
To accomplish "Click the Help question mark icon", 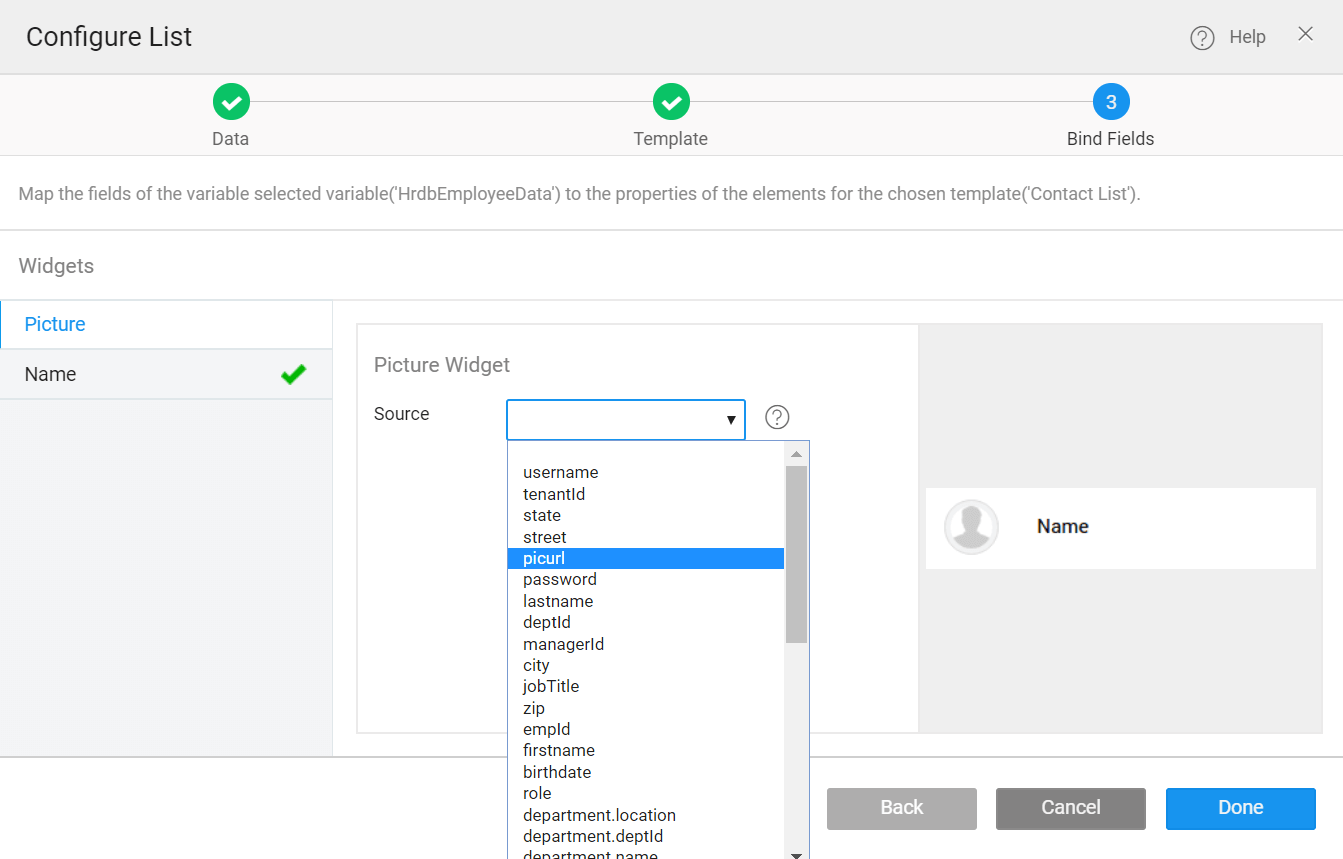I will [x=1201, y=38].
